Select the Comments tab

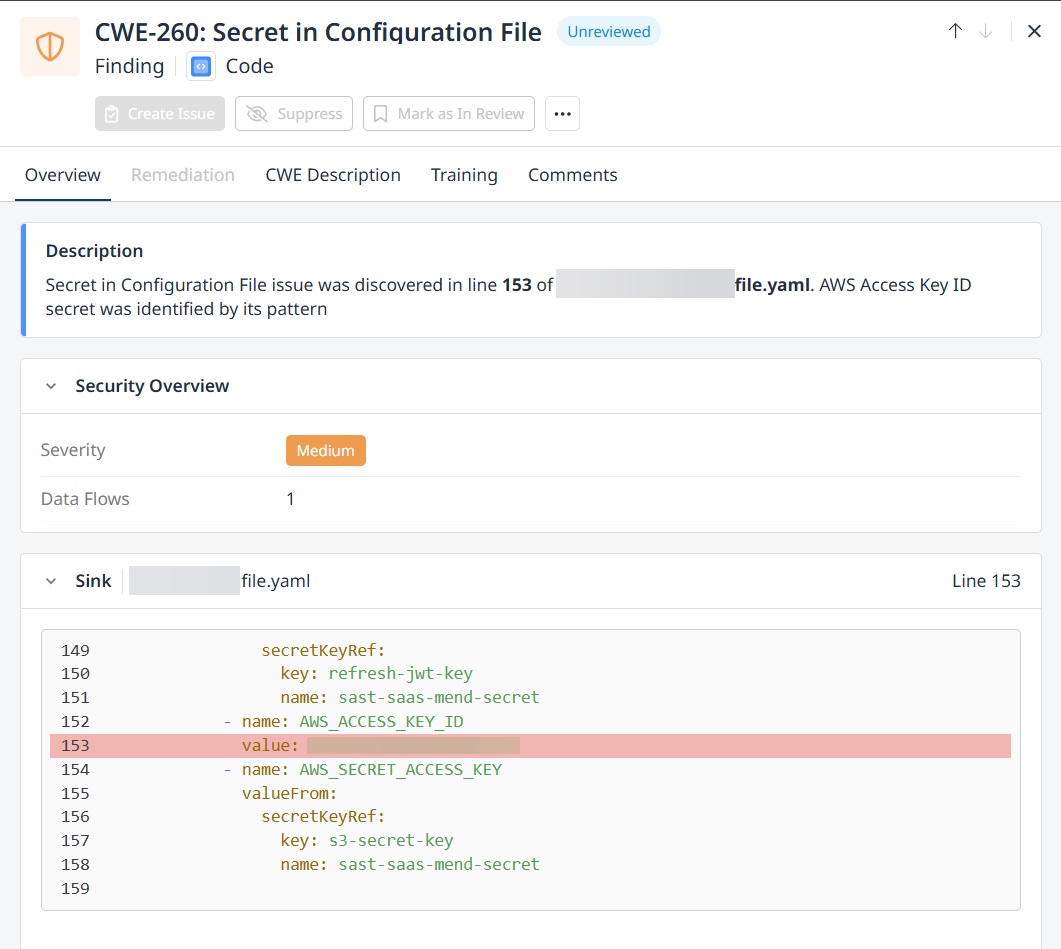(572, 174)
